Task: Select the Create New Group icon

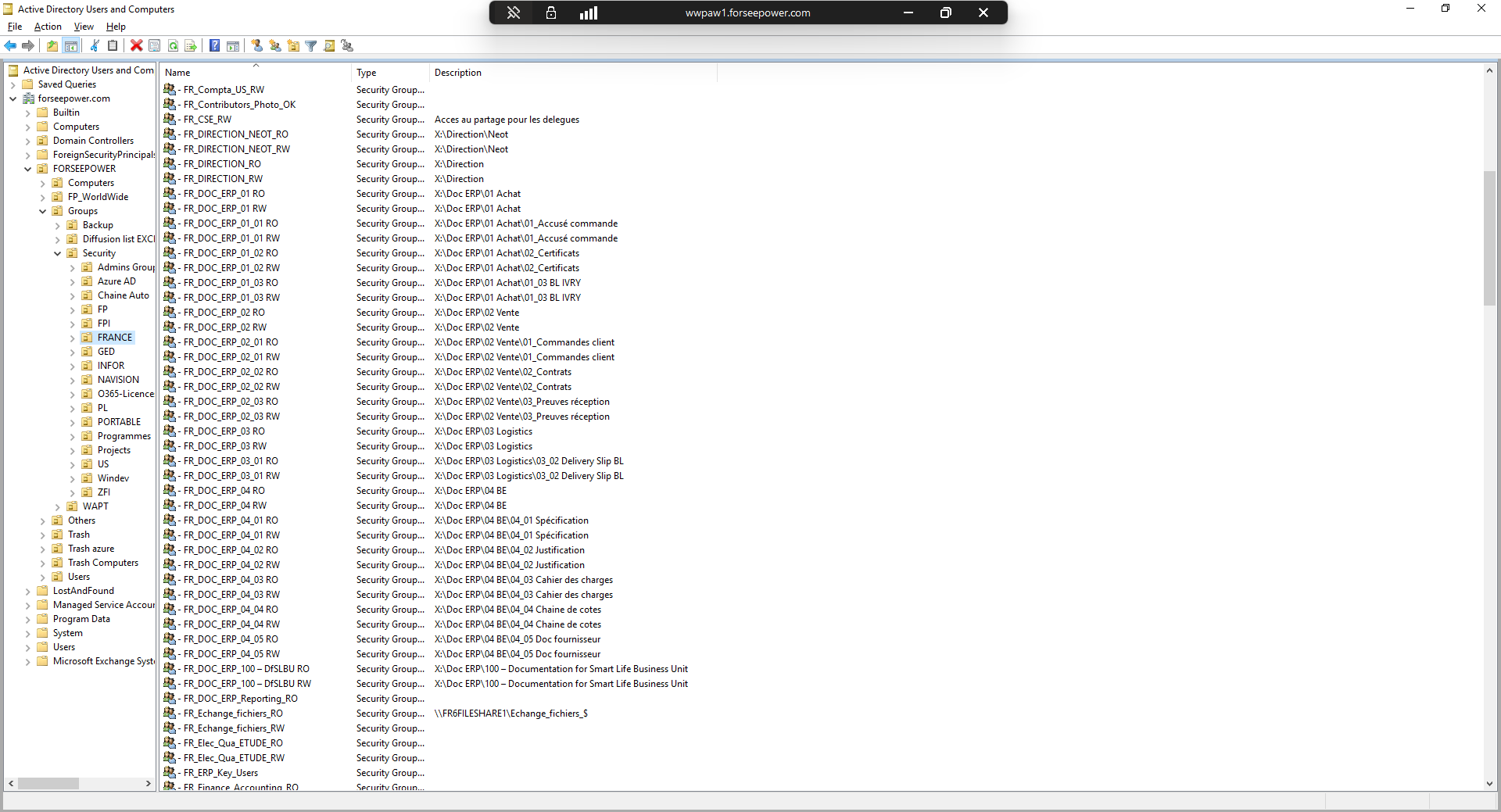Action: coord(275,46)
